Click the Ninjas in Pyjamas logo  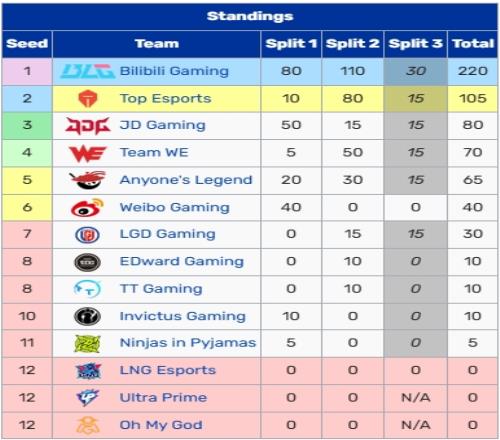[x=87, y=344]
